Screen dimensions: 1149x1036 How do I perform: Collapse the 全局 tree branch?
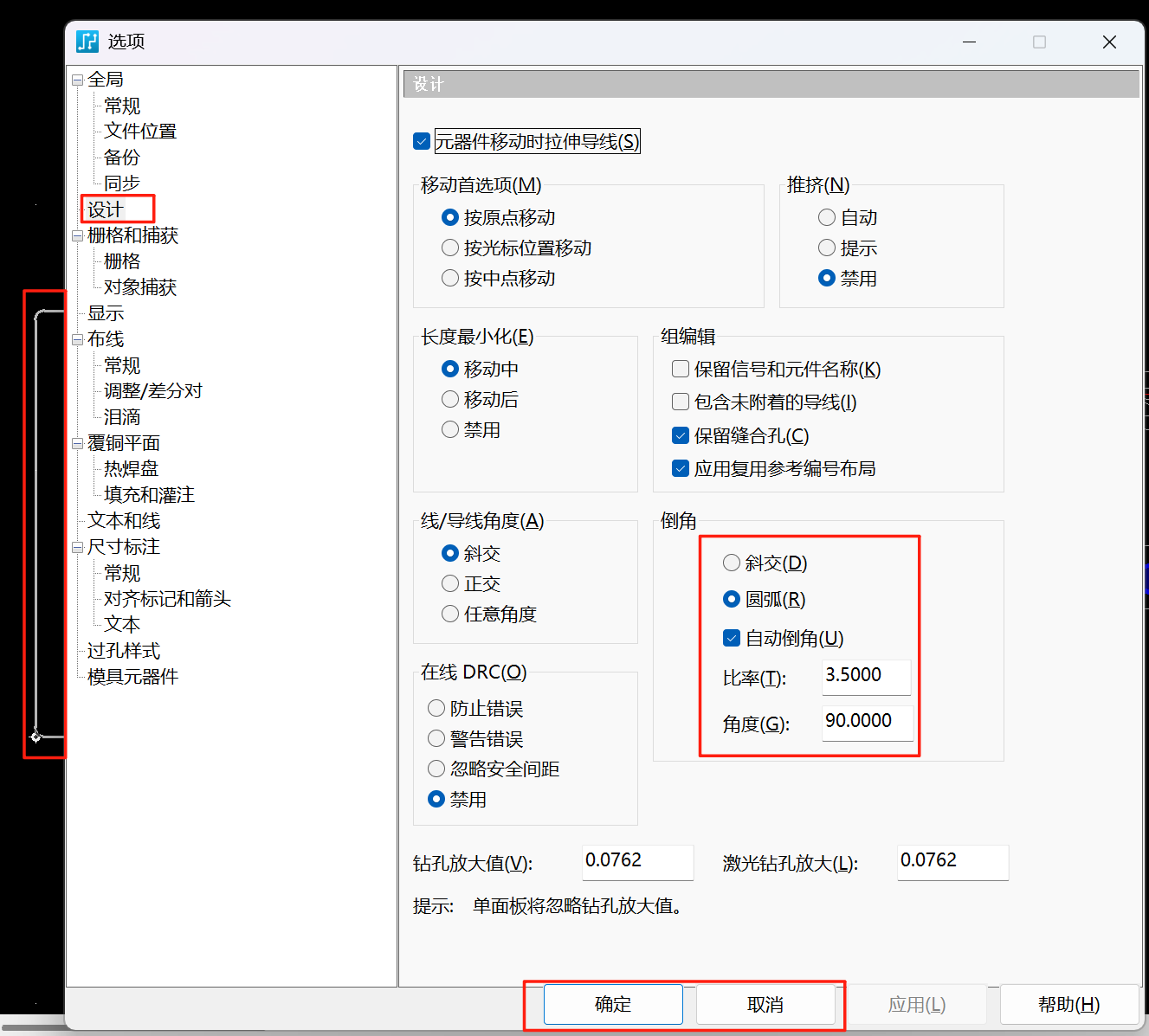(x=79, y=79)
